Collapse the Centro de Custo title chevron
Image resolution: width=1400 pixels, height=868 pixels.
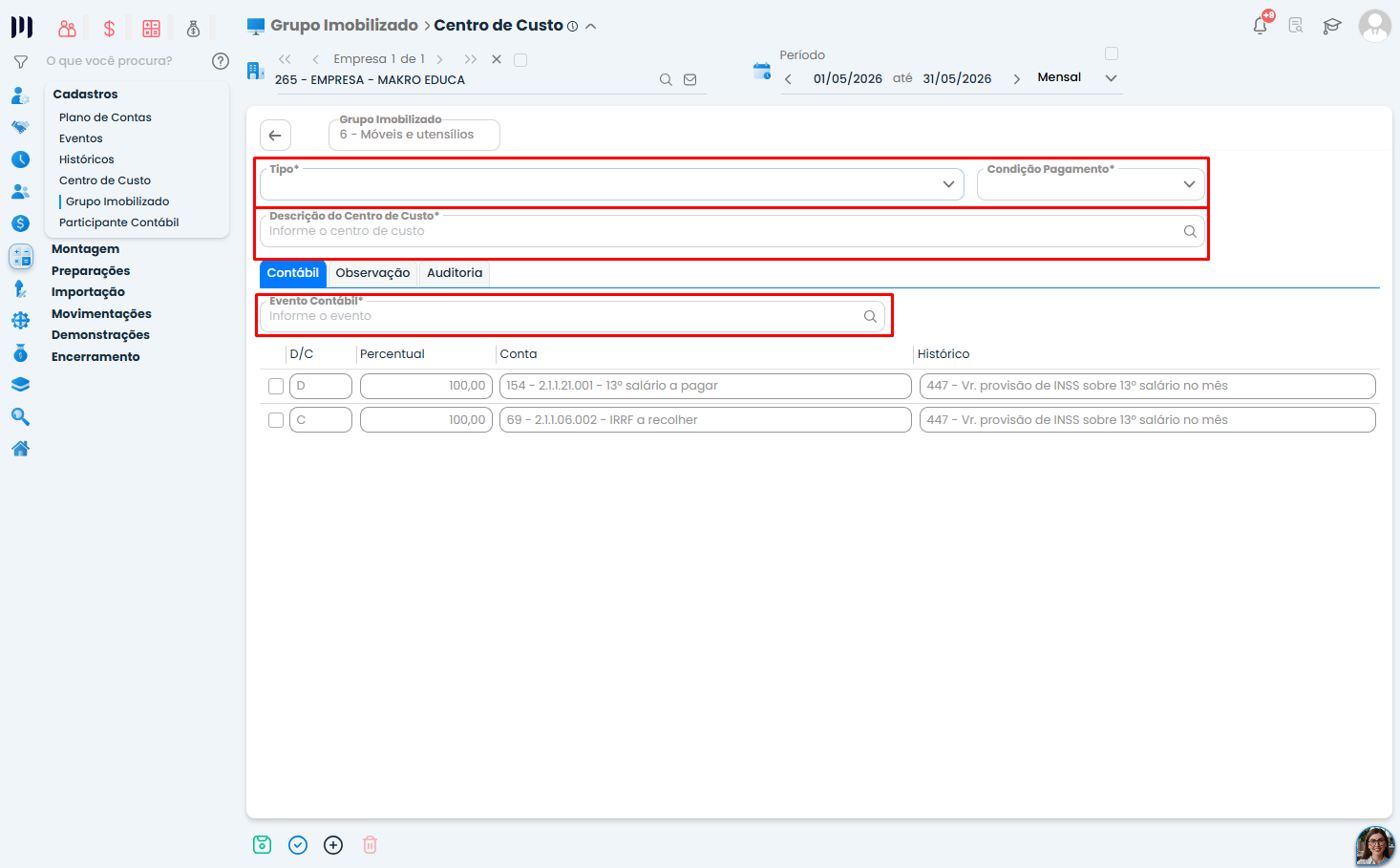click(591, 27)
